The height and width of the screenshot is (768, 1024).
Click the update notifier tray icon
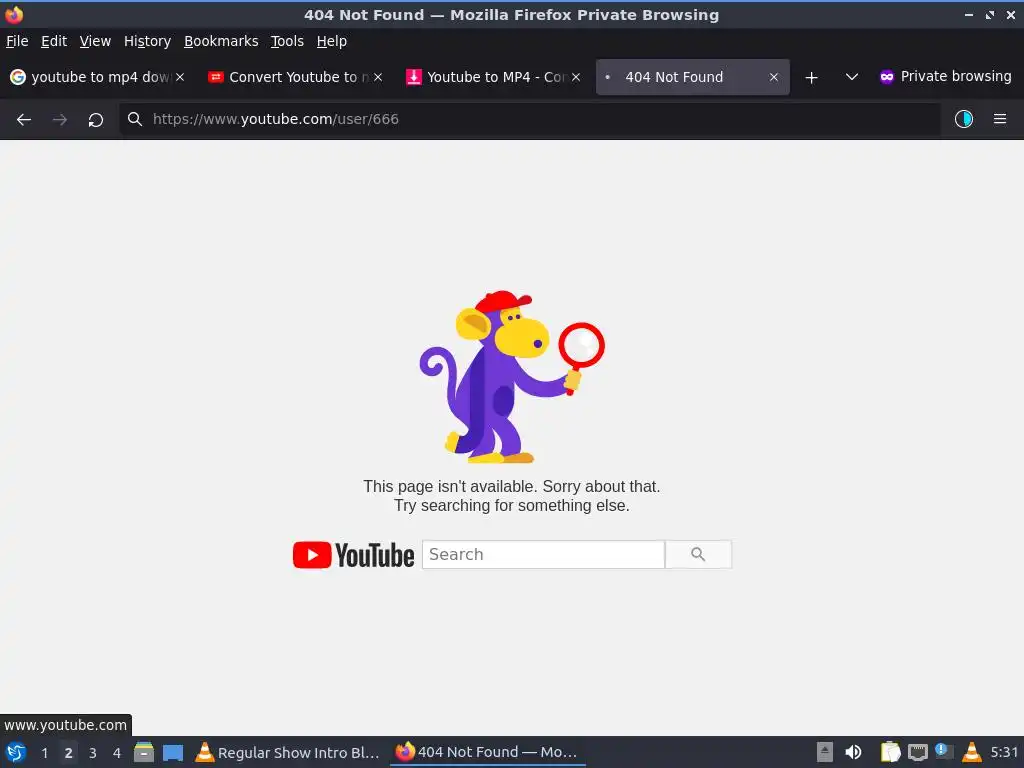click(x=944, y=752)
